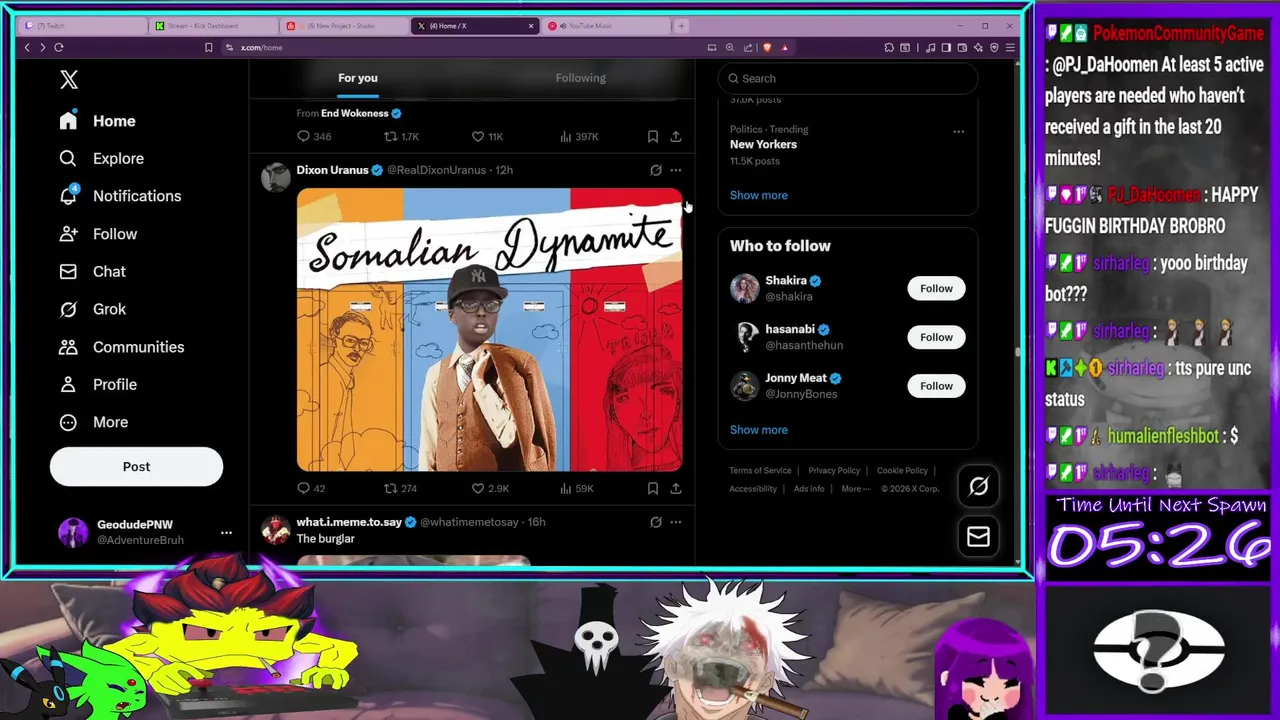
Task: Open Grok in the X sidebar
Action: point(92,309)
